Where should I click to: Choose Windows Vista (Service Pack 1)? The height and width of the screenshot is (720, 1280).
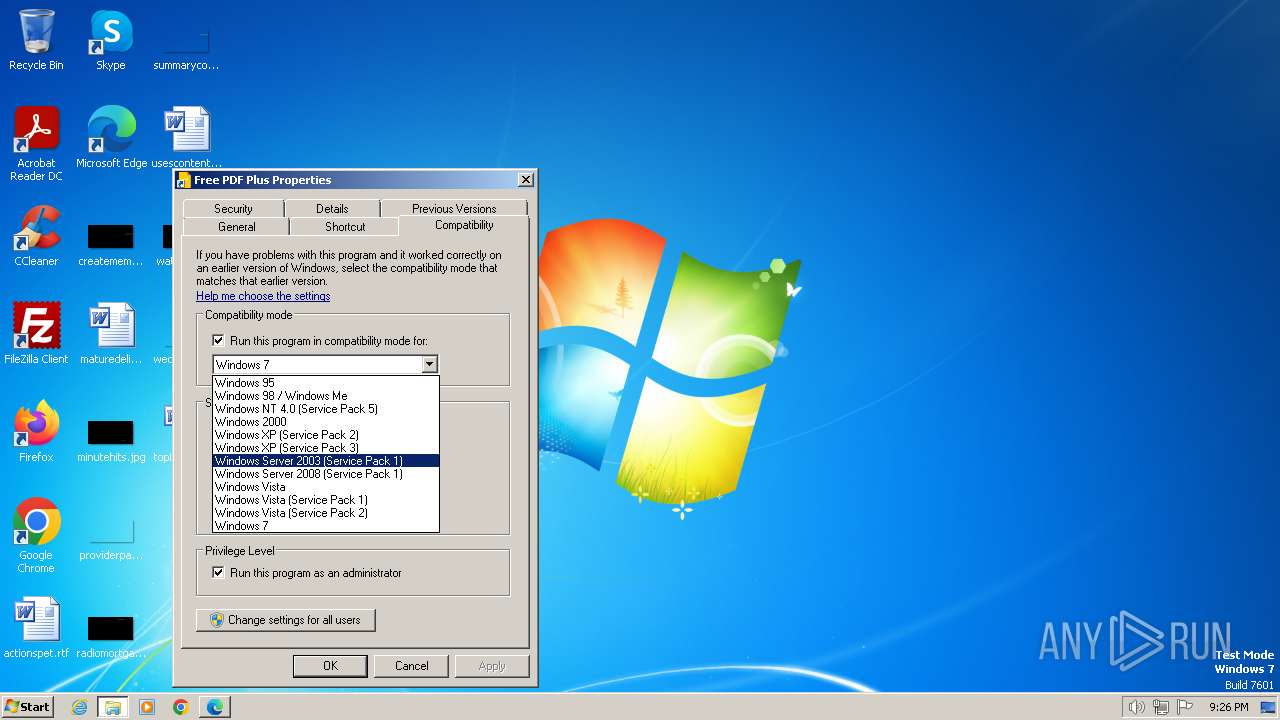click(325, 500)
